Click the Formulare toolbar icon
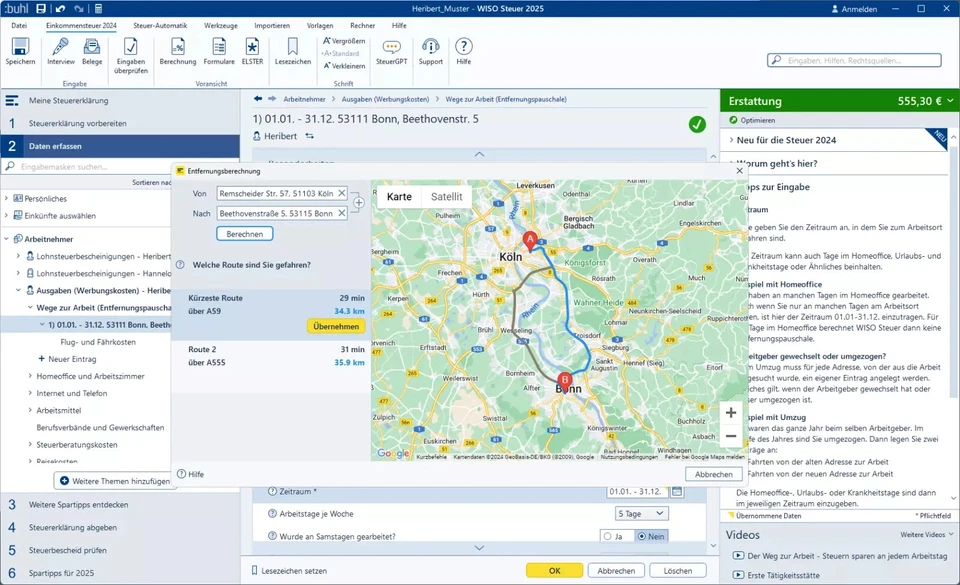Image resolution: width=960 pixels, height=585 pixels. [x=219, y=47]
